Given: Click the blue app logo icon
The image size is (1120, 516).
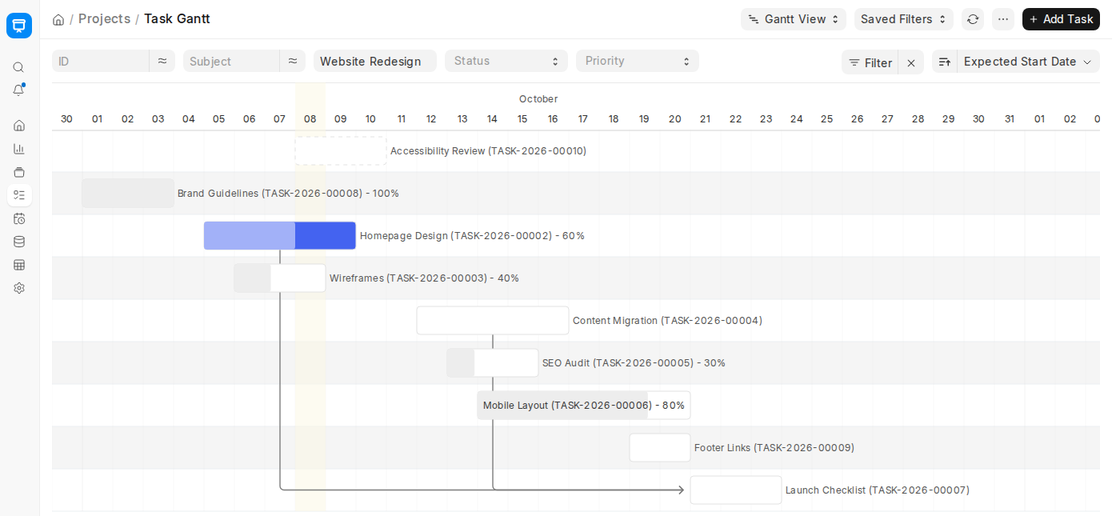Looking at the screenshot, I should coord(19,26).
